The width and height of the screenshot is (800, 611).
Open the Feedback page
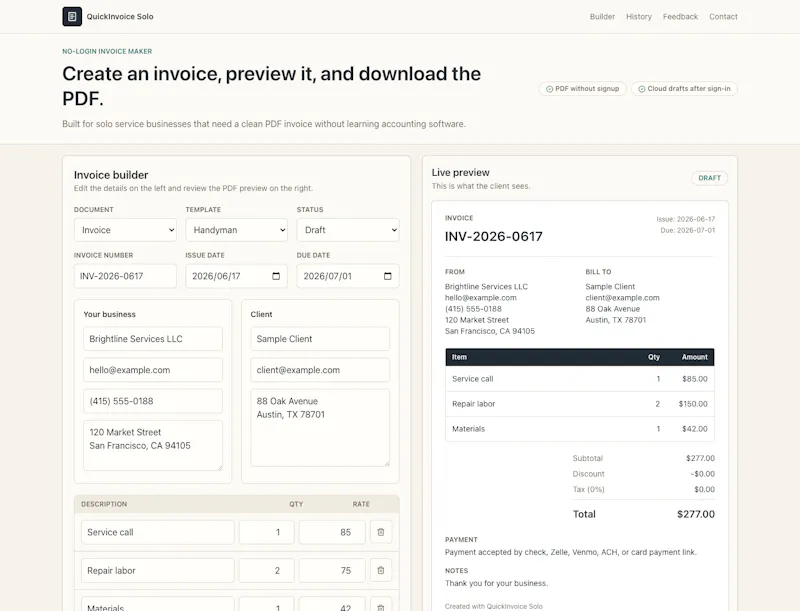click(x=680, y=16)
